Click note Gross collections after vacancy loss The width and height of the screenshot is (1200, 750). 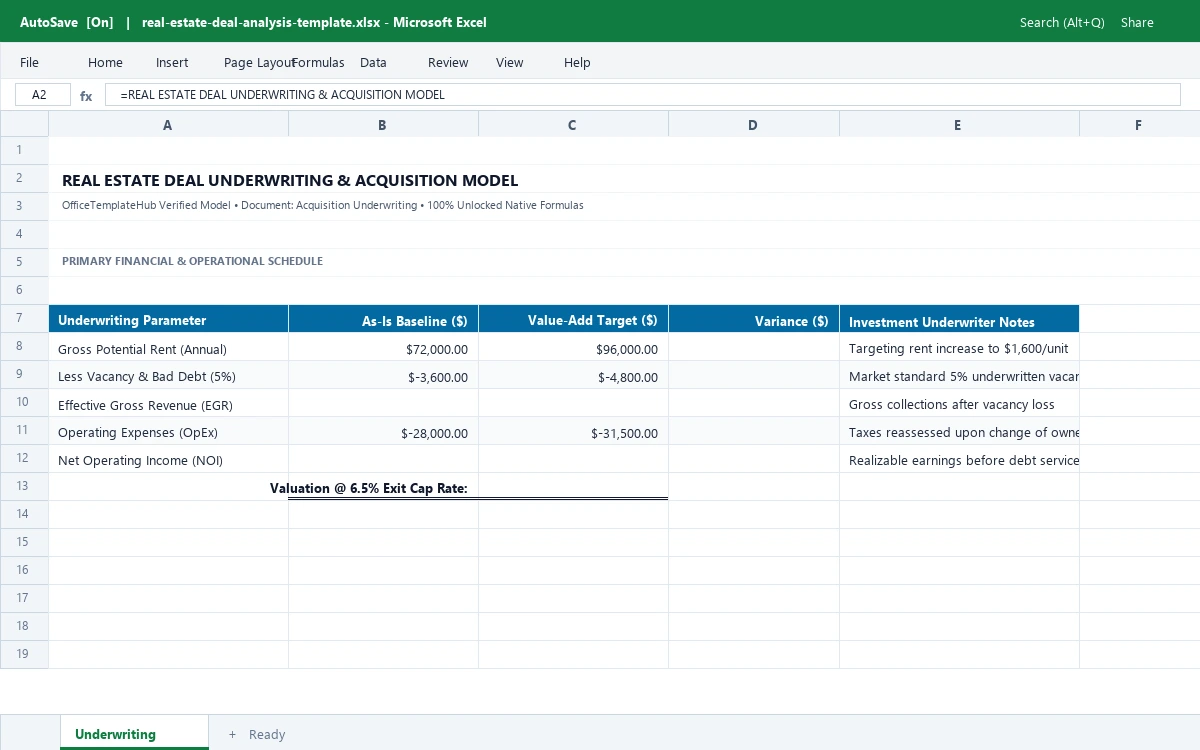pyautogui.click(x=959, y=405)
